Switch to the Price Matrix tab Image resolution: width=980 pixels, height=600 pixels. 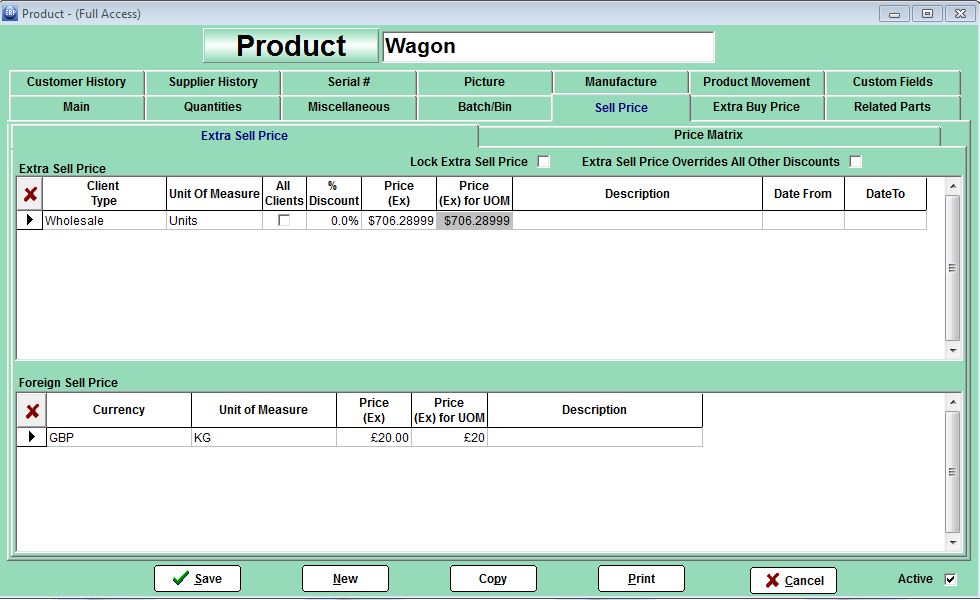tap(708, 135)
